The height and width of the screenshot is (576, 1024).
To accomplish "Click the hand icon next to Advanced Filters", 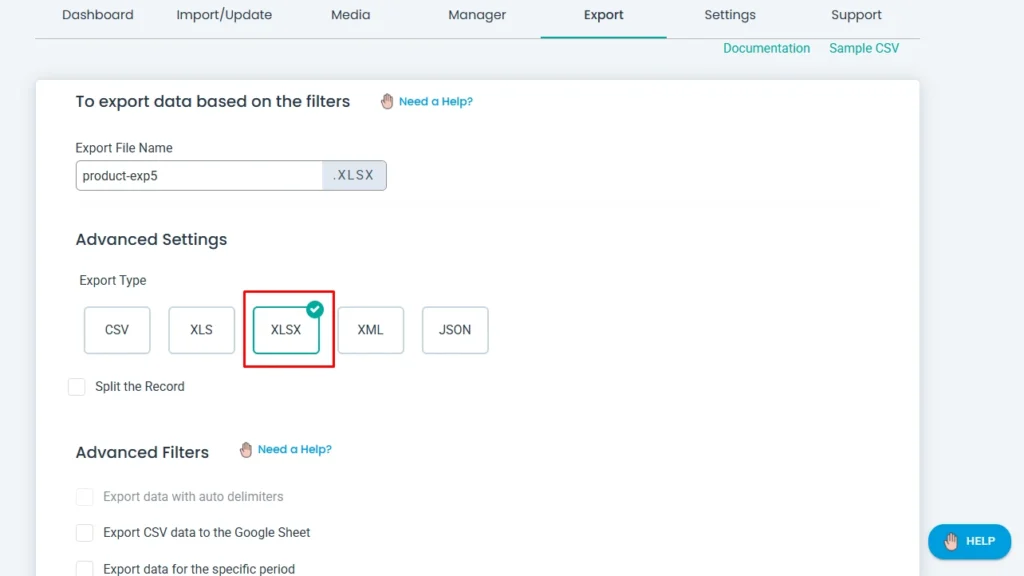I will 246,450.
